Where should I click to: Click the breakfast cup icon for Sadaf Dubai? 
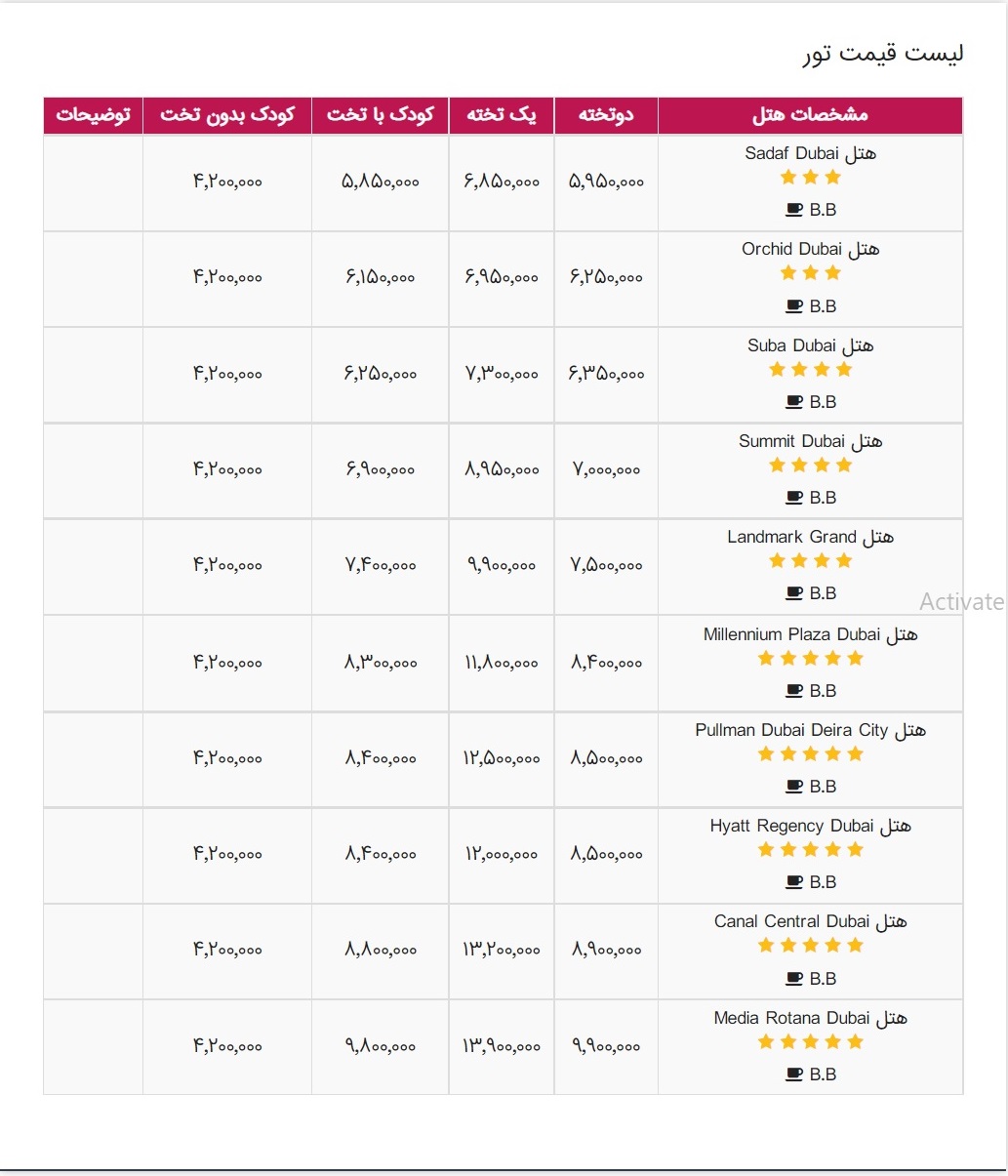pyautogui.click(x=794, y=210)
